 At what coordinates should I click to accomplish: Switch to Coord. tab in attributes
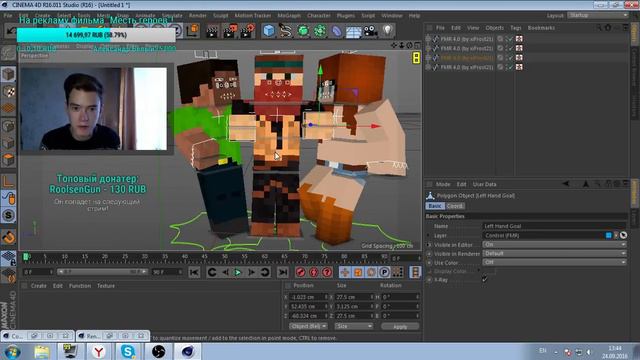coord(454,206)
